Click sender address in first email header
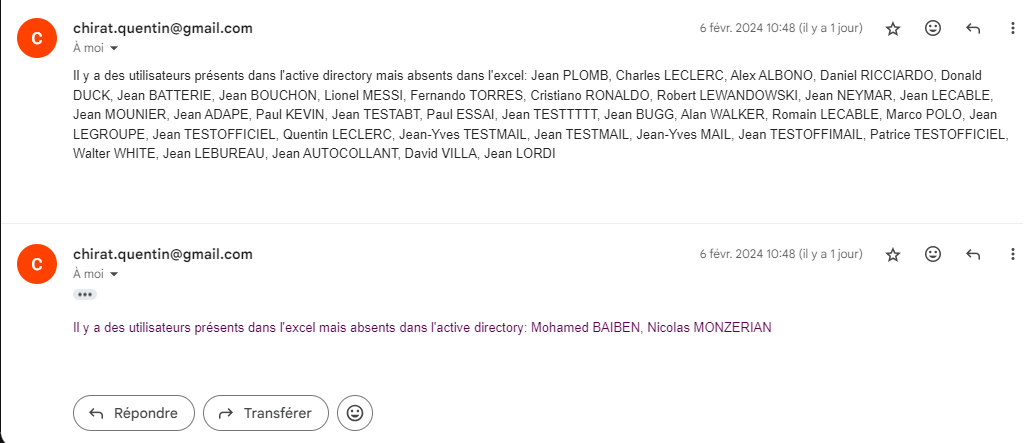 [163, 28]
